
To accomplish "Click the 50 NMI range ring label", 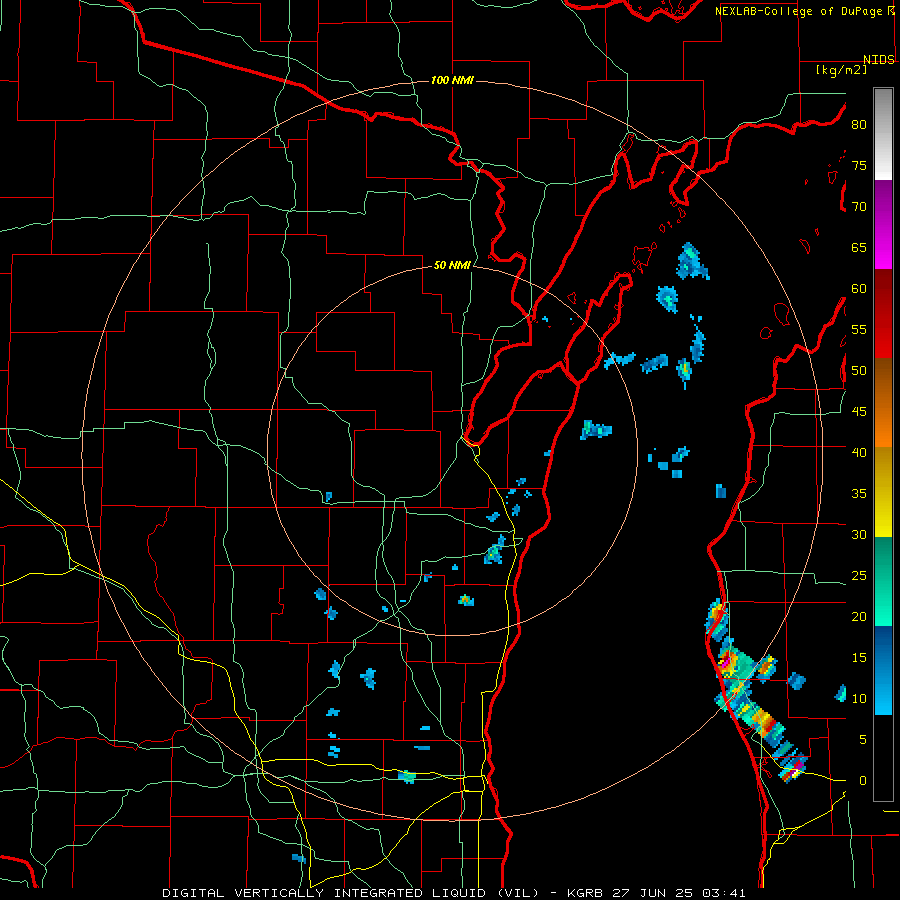I will click(452, 265).
